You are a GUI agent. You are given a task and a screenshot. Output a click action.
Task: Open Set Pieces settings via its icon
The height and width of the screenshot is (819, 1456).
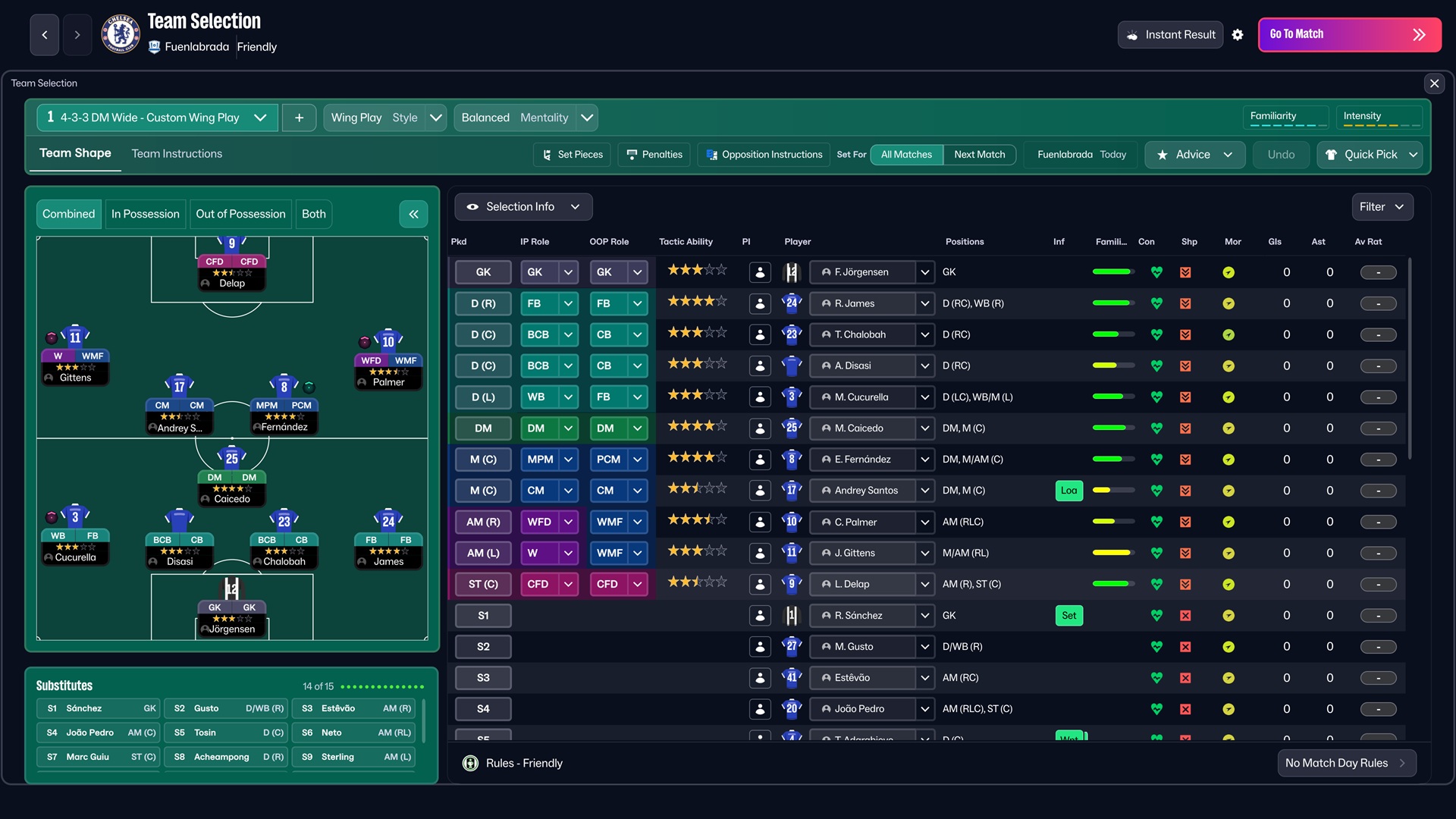pos(547,154)
